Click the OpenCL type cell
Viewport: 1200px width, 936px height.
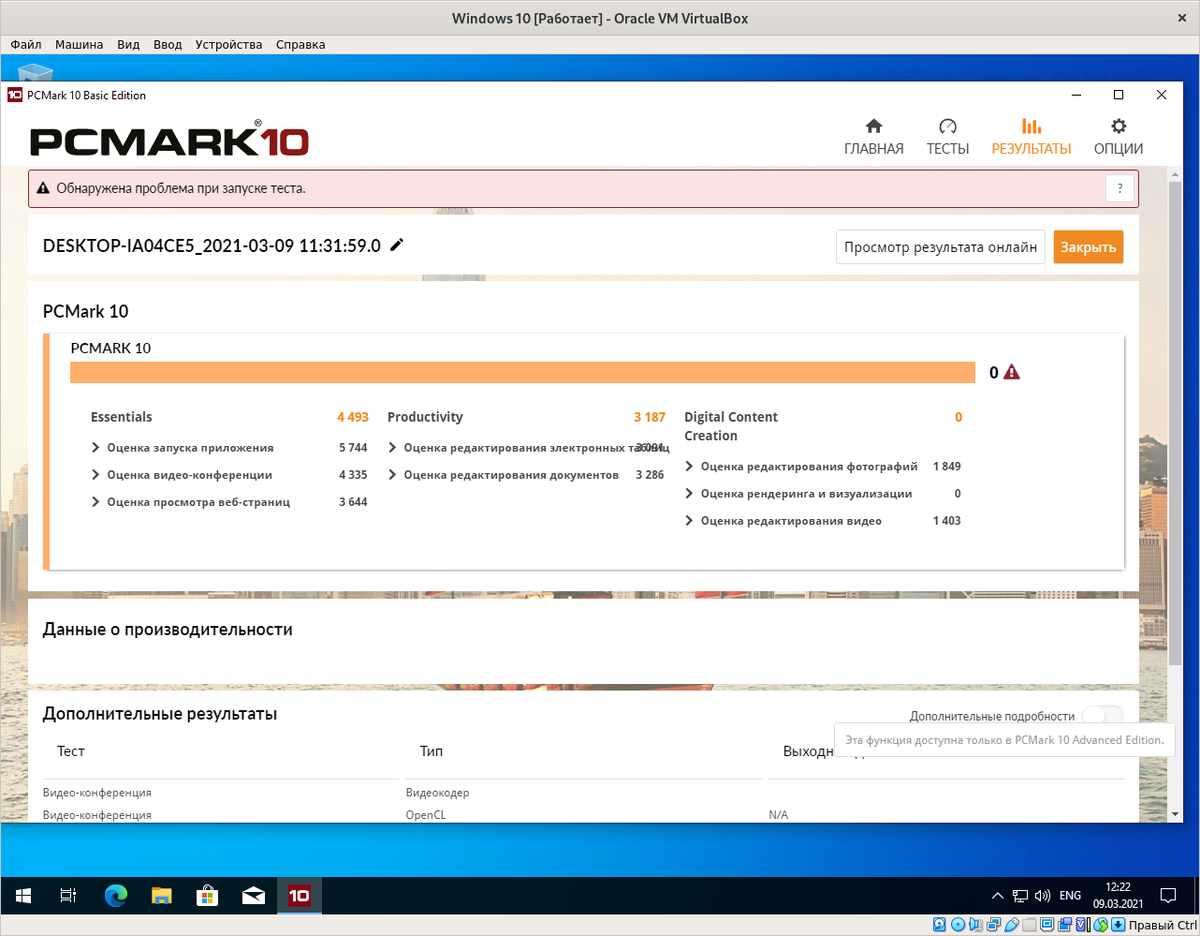click(426, 815)
